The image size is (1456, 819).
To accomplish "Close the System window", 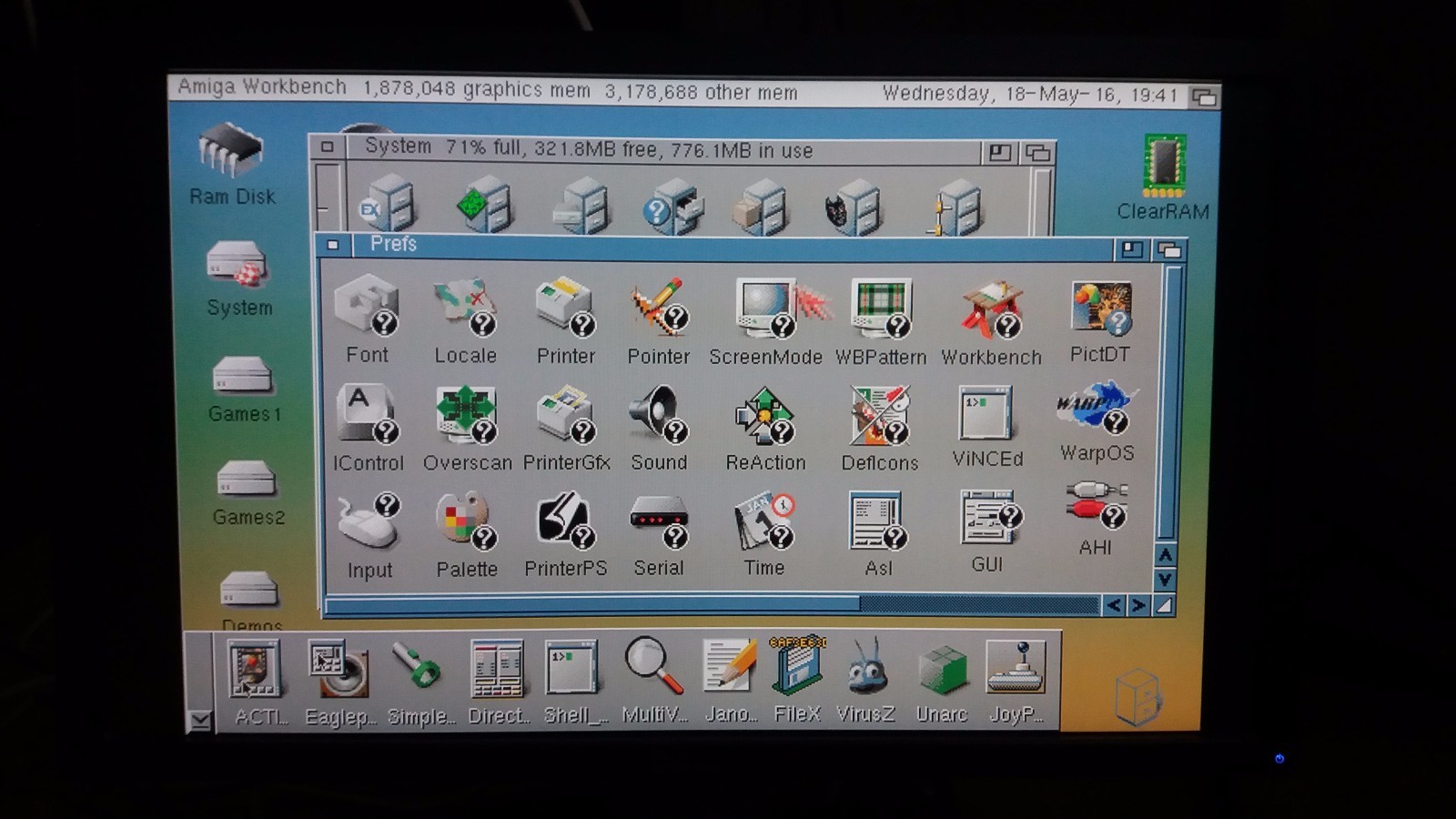I will [x=327, y=147].
